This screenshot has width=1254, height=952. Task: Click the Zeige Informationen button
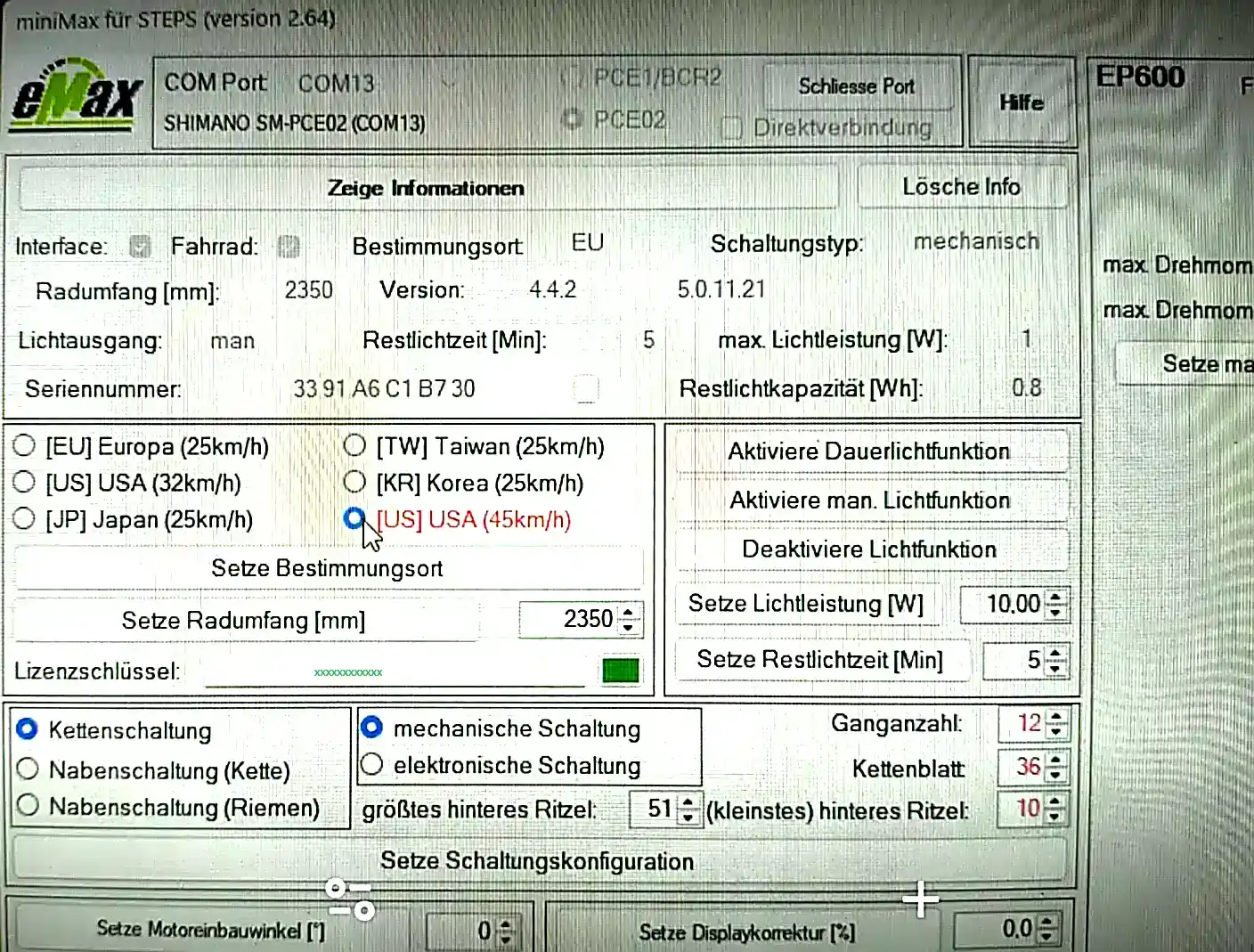click(x=426, y=188)
